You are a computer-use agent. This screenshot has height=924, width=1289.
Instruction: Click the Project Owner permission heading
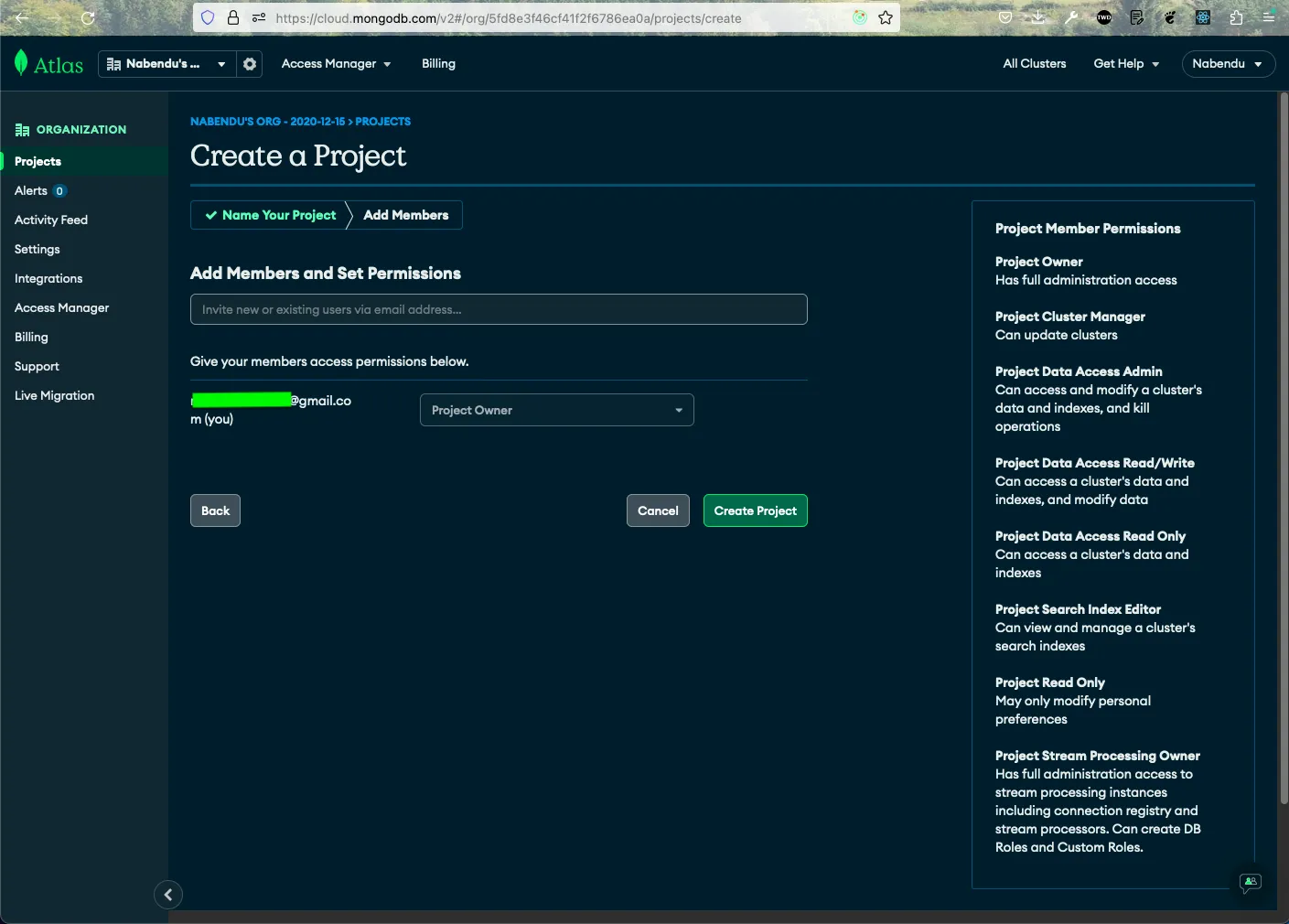click(1038, 262)
